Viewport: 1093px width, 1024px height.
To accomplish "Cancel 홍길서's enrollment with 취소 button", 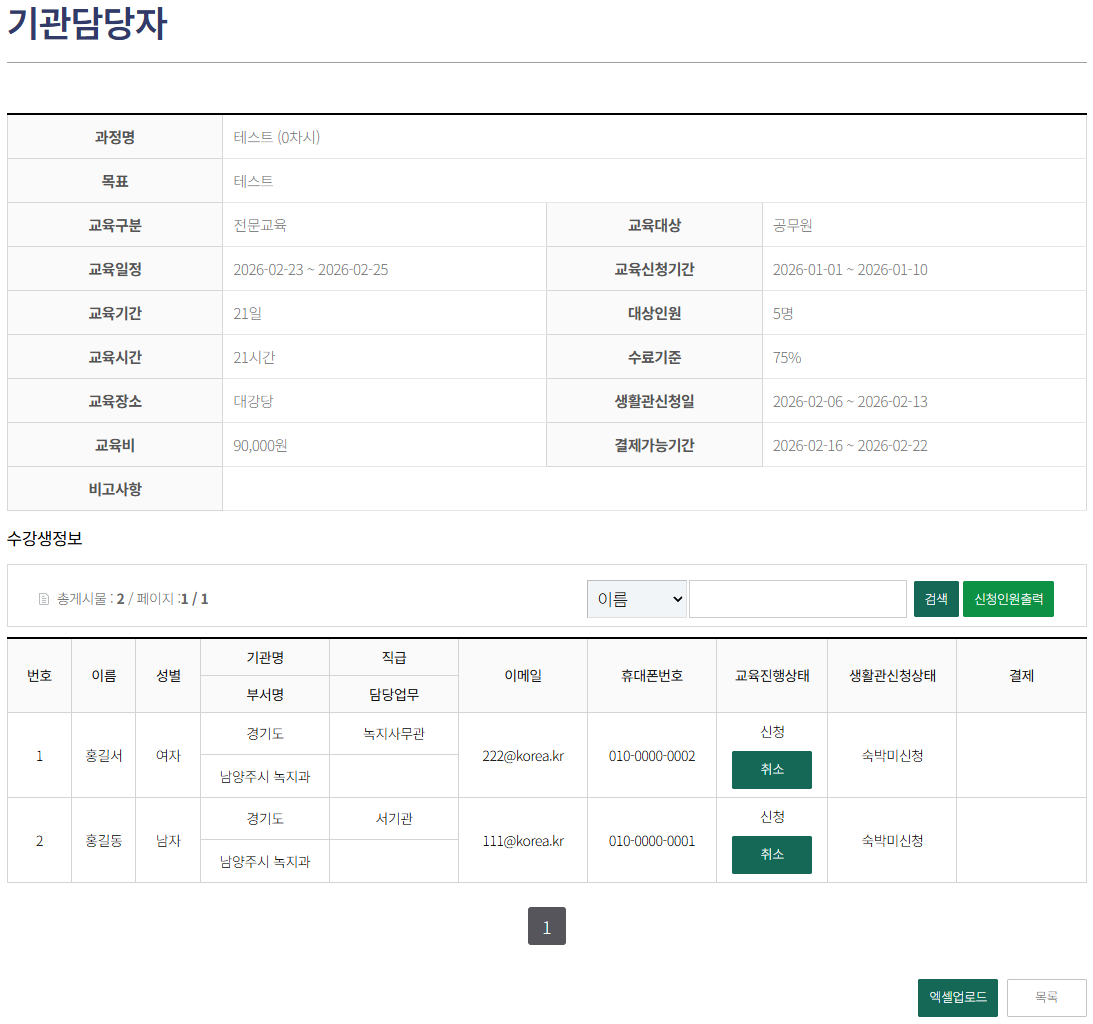I will (771, 769).
